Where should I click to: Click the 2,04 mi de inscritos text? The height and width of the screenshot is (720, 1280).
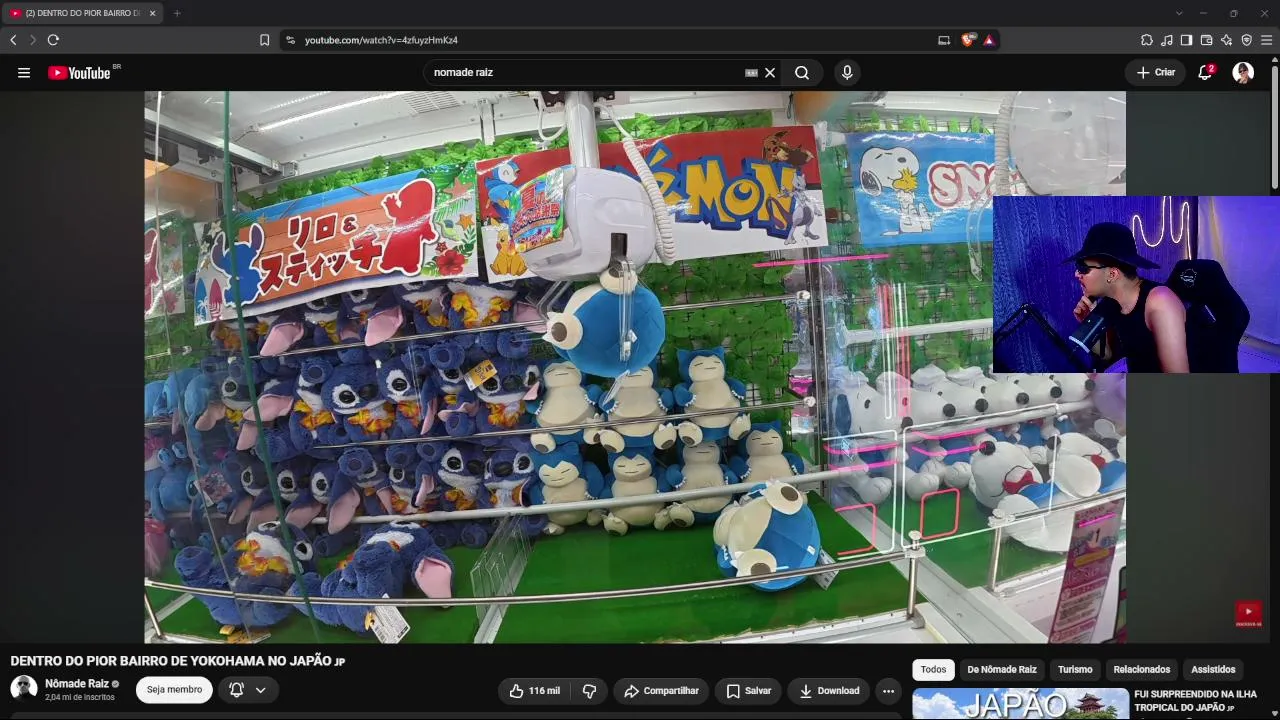(80, 697)
